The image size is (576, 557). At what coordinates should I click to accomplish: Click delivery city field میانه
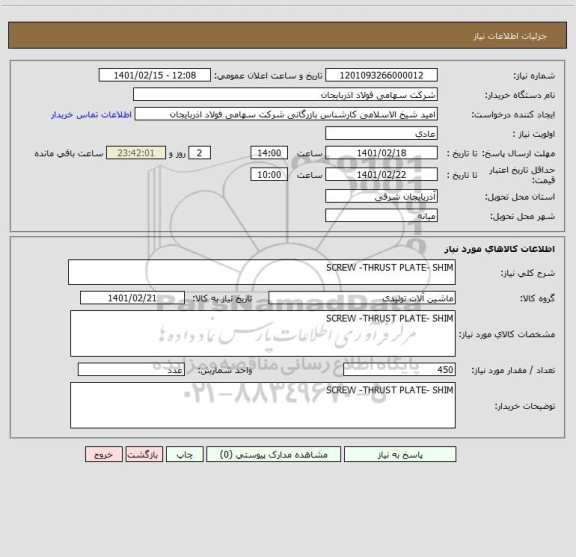[x=381, y=216]
